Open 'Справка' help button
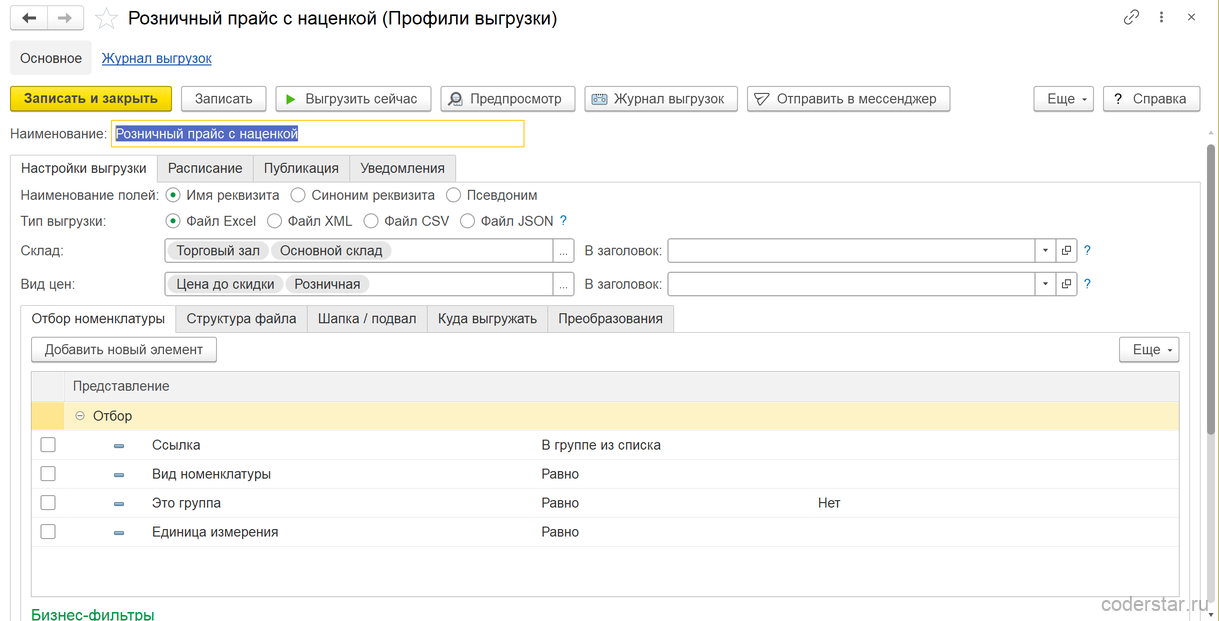This screenshot has width=1219, height=621. [1151, 98]
